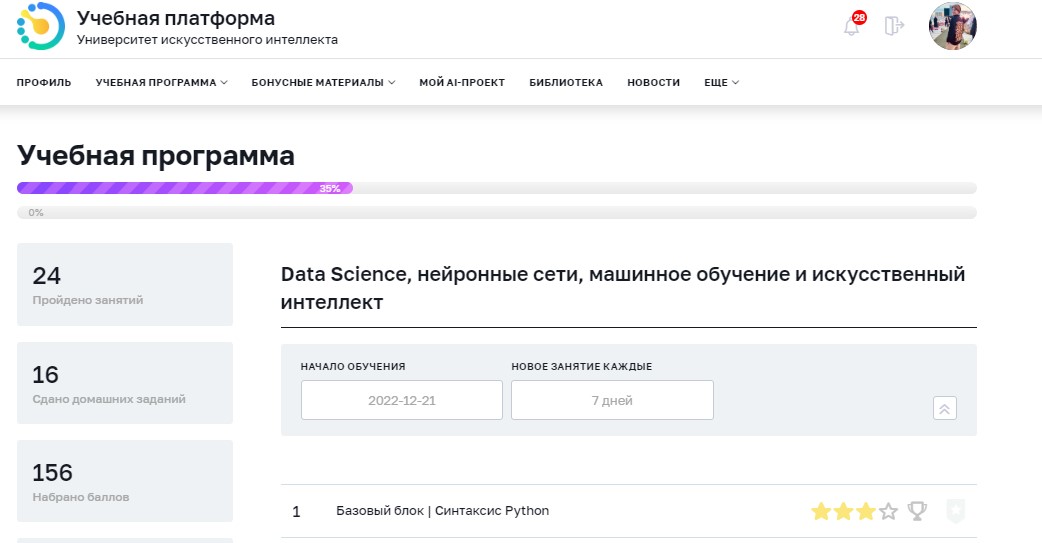Expand the Учебная программа menu dropdown
1042x543 pixels.
pyautogui.click(x=161, y=83)
